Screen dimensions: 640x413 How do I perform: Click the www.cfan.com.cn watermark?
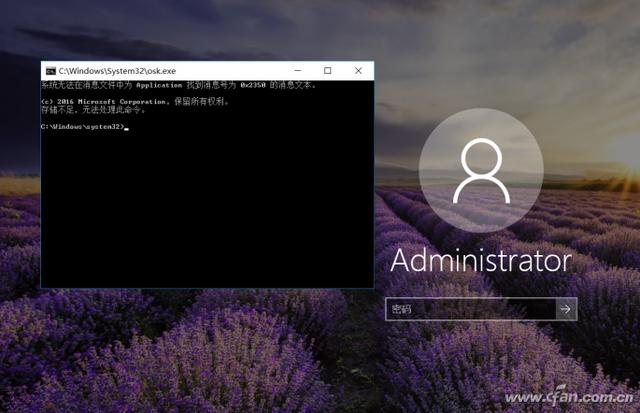570,397
